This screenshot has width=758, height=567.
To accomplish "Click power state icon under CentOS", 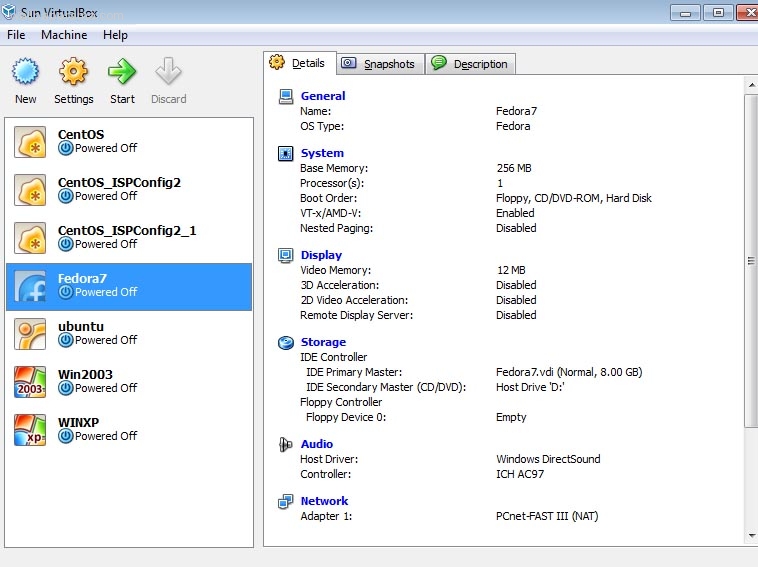I will point(66,148).
